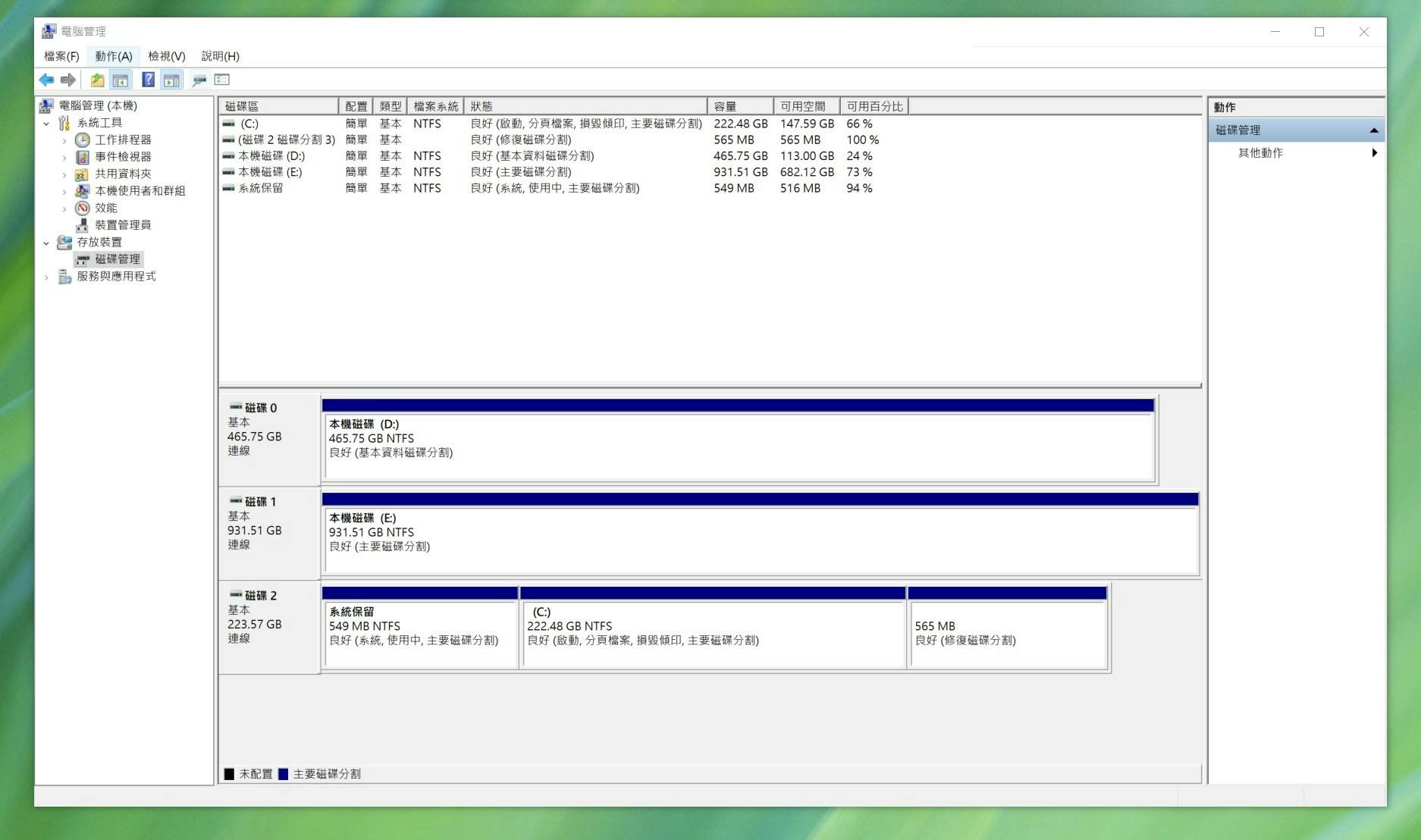Toggle the Action pane show/hide toolbar button
1421x840 pixels.
tap(171, 80)
